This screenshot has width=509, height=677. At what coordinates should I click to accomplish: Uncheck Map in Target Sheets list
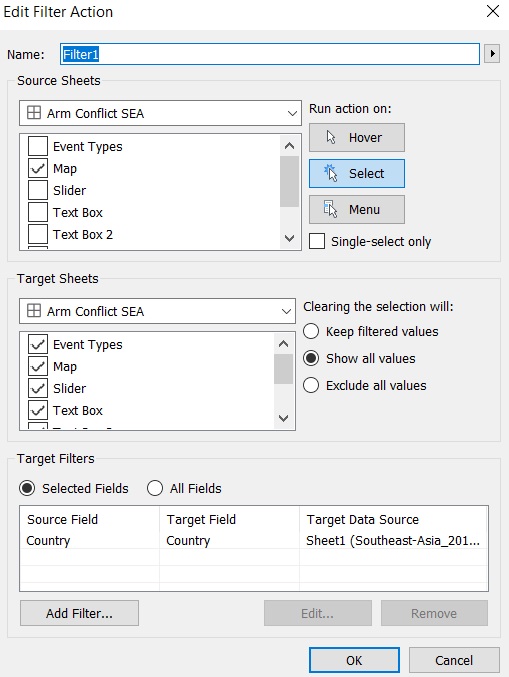click(38, 367)
